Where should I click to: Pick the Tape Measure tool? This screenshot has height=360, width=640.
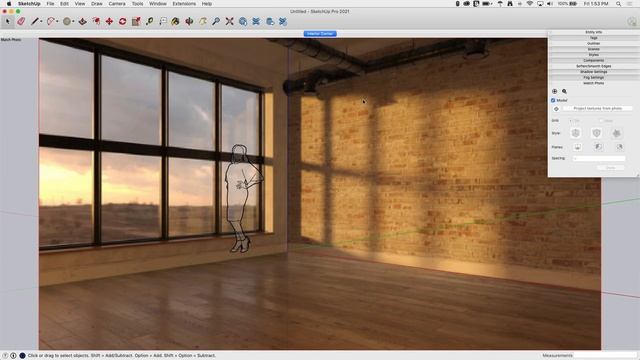pos(149,21)
